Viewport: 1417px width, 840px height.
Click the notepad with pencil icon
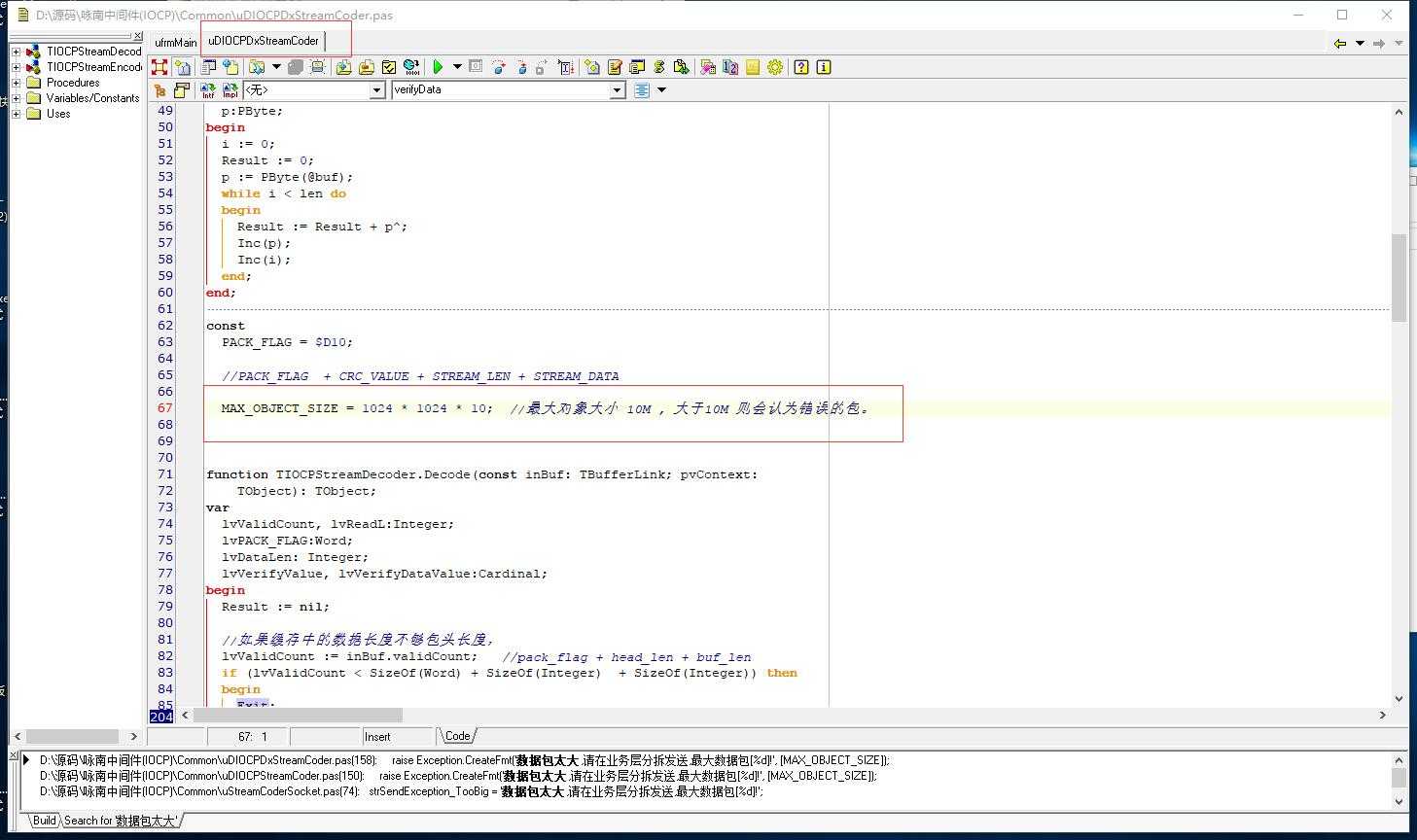pyautogui.click(x=615, y=67)
